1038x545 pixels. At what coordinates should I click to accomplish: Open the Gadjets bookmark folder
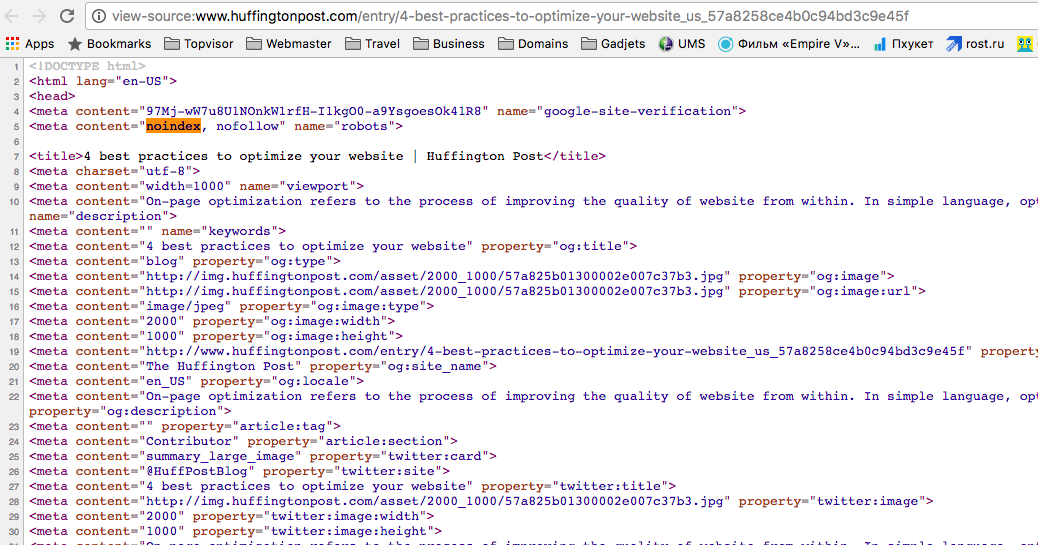pos(613,44)
